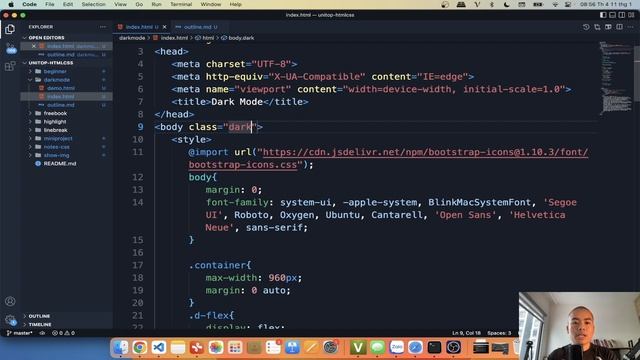Click the Ln 9, Col 18 status indicator
Image resolution: width=640 pixels, height=360 pixels.
(466, 333)
